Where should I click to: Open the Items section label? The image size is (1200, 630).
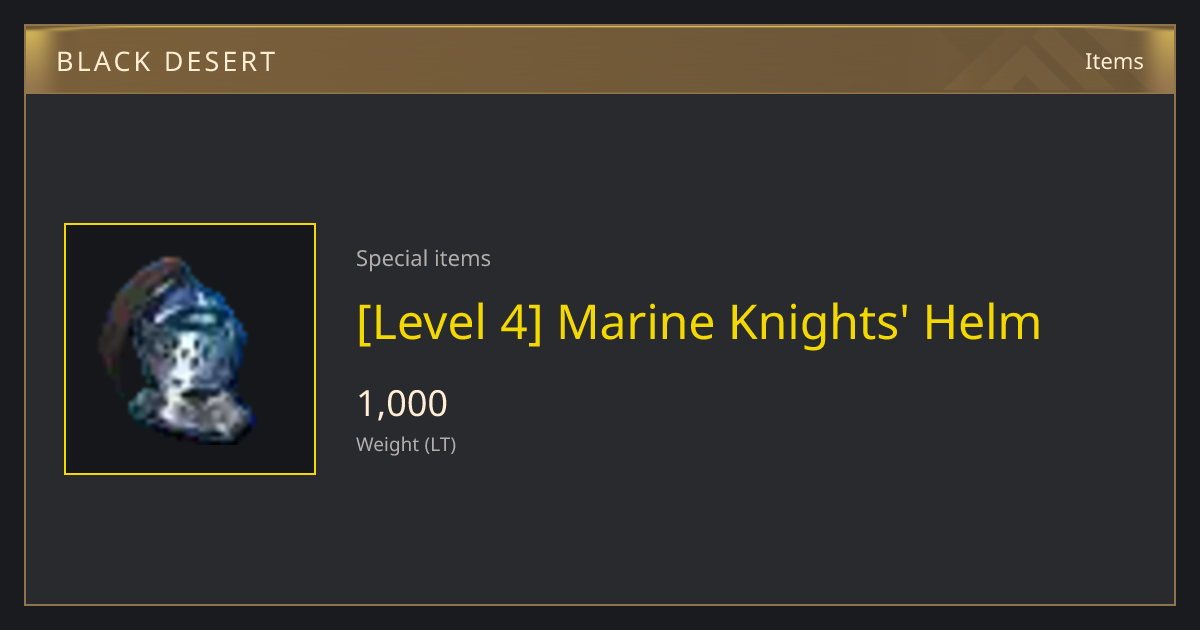pyautogui.click(x=1114, y=61)
